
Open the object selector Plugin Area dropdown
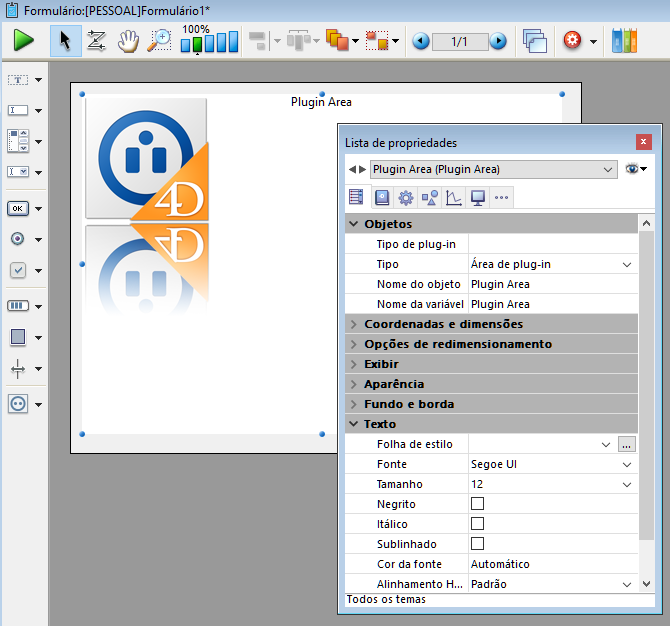[608, 170]
